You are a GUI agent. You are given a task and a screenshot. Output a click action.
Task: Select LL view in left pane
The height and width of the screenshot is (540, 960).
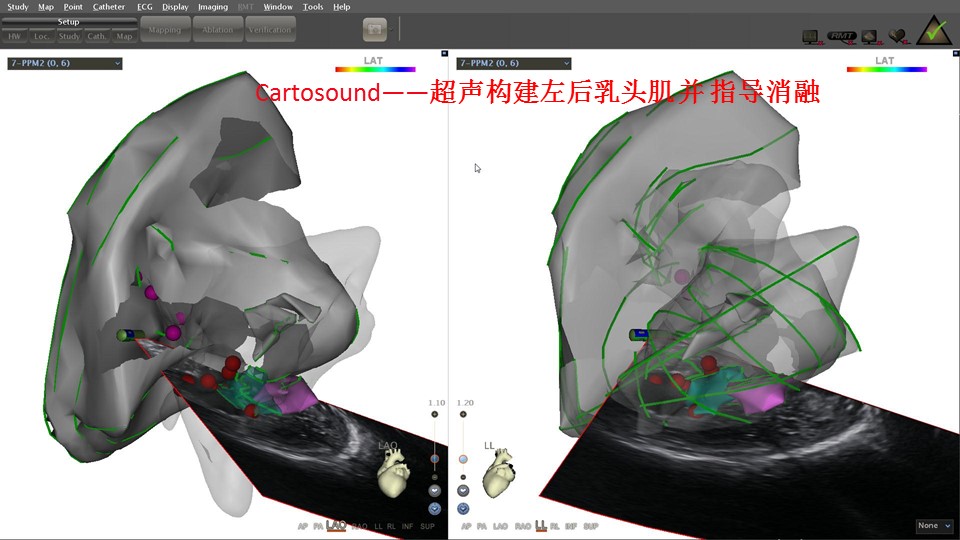click(378, 527)
